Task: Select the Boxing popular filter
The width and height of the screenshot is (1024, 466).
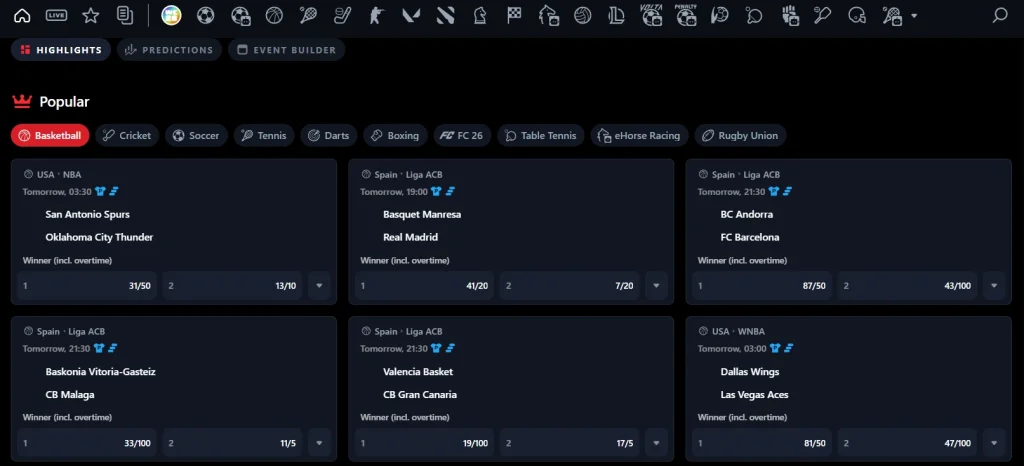Action: tap(395, 136)
